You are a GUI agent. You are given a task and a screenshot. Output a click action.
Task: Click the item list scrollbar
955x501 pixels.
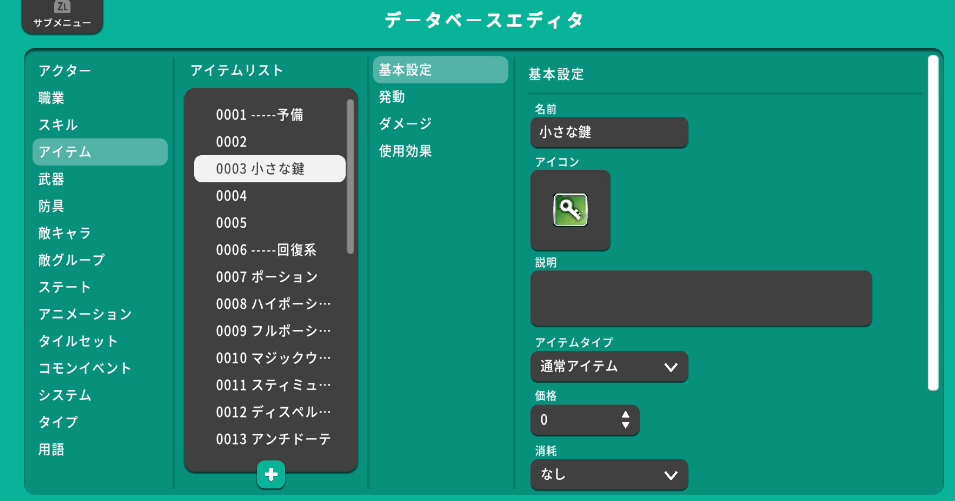pyautogui.click(x=350, y=175)
